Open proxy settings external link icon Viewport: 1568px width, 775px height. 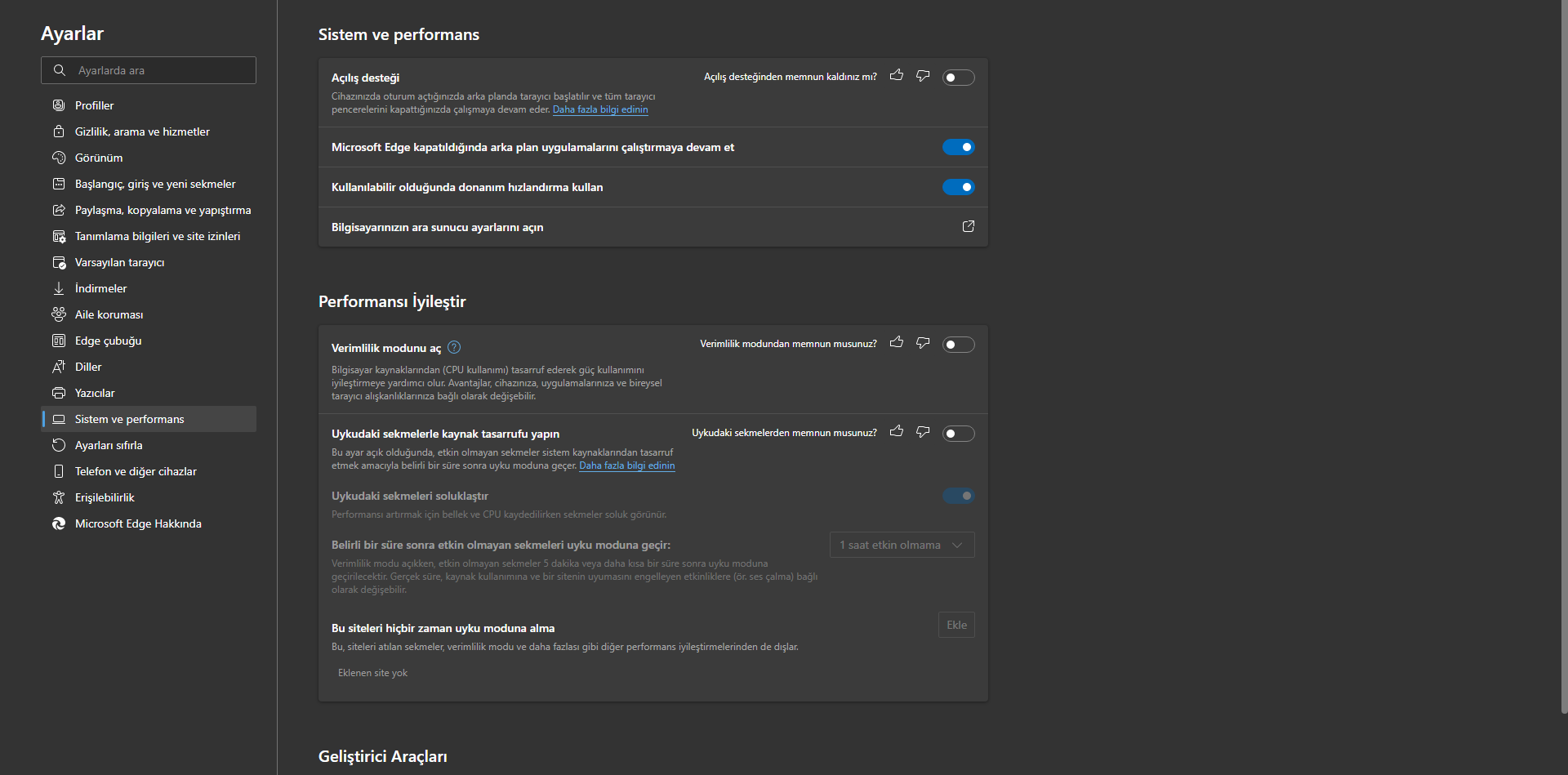969,227
